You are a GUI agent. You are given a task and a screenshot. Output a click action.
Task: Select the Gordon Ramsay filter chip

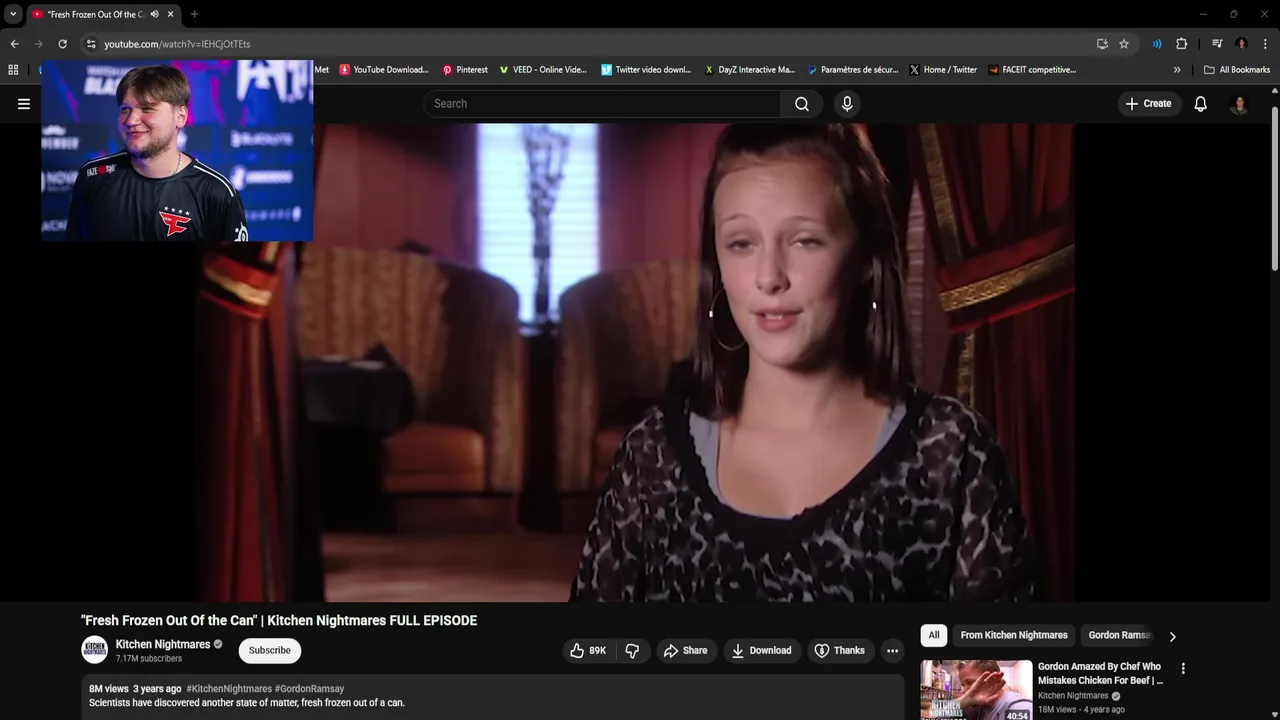(x=1118, y=635)
